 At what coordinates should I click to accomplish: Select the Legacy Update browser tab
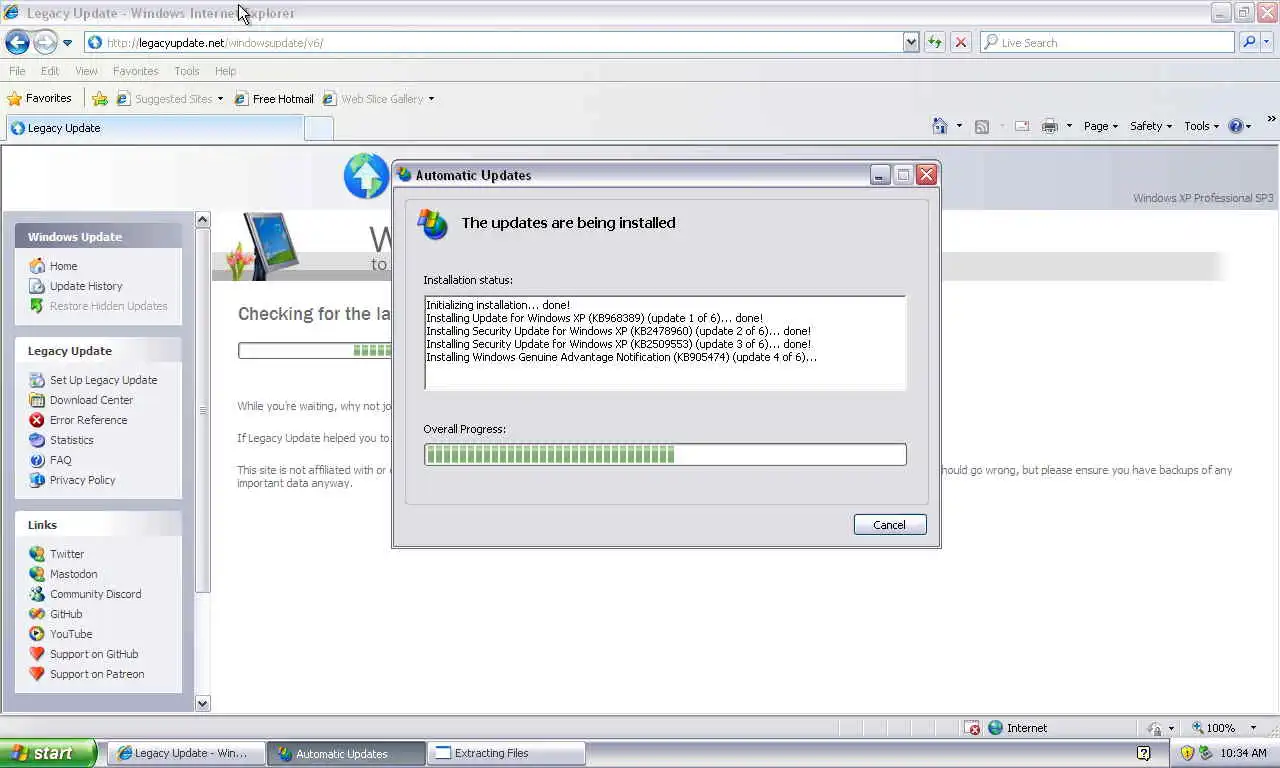[x=154, y=128]
